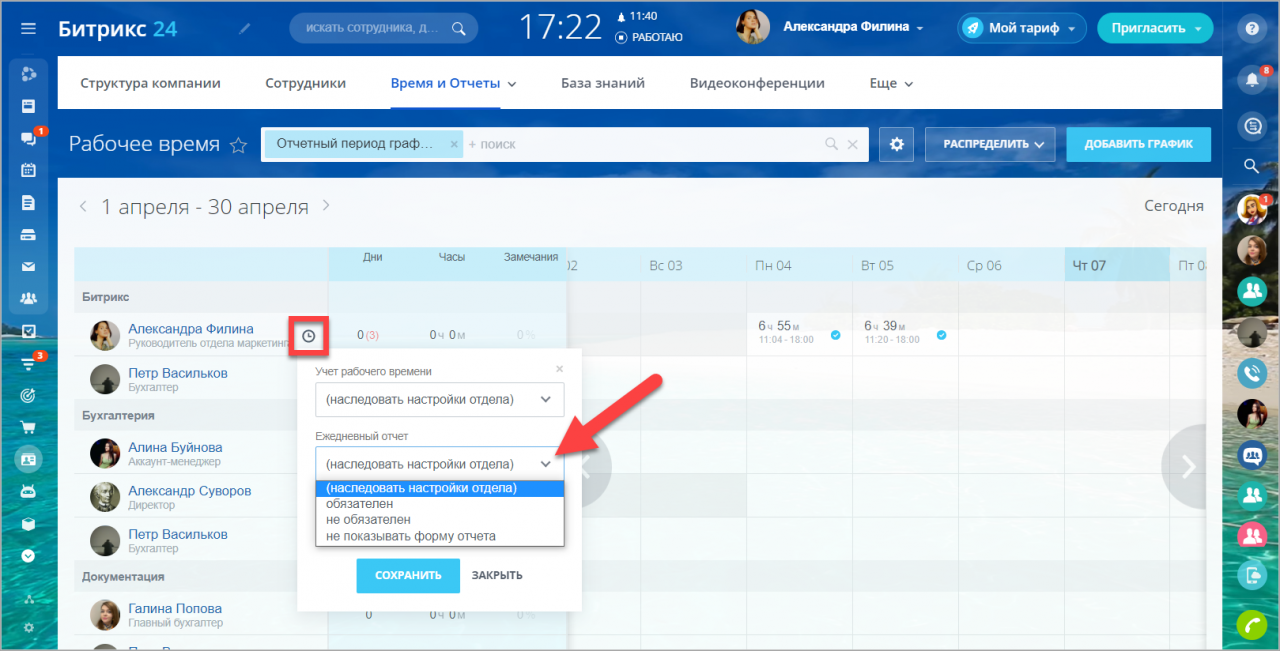Open the Учет рабочего времени dropdown
The image size is (1280, 651).
(440, 399)
